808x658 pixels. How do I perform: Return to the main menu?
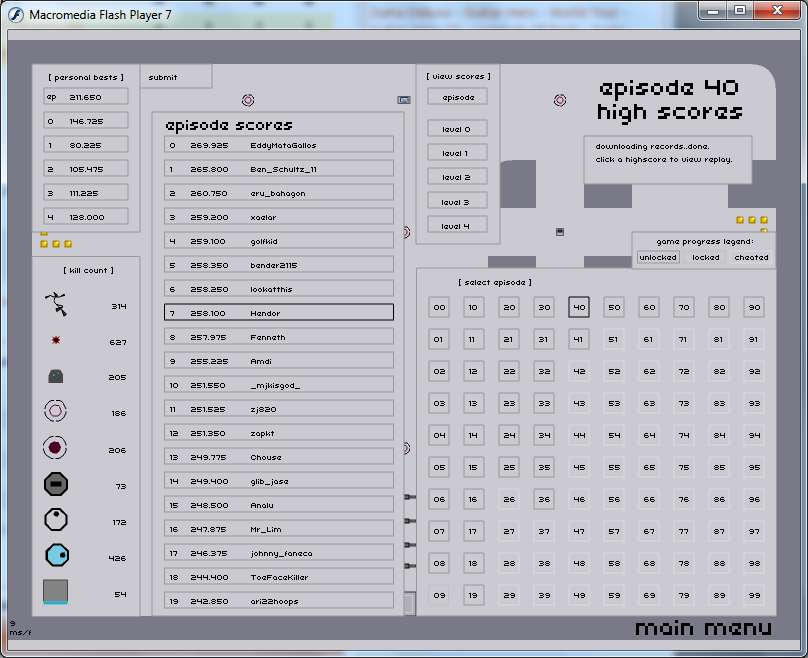tap(703, 628)
